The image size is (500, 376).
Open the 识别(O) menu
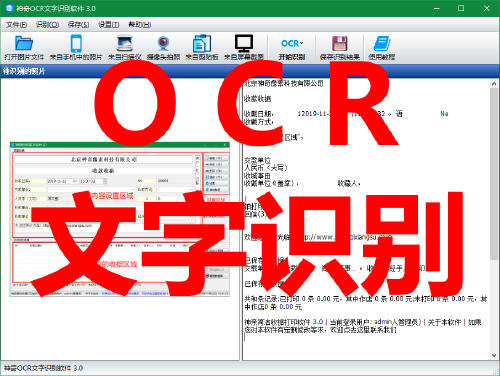coord(47,25)
